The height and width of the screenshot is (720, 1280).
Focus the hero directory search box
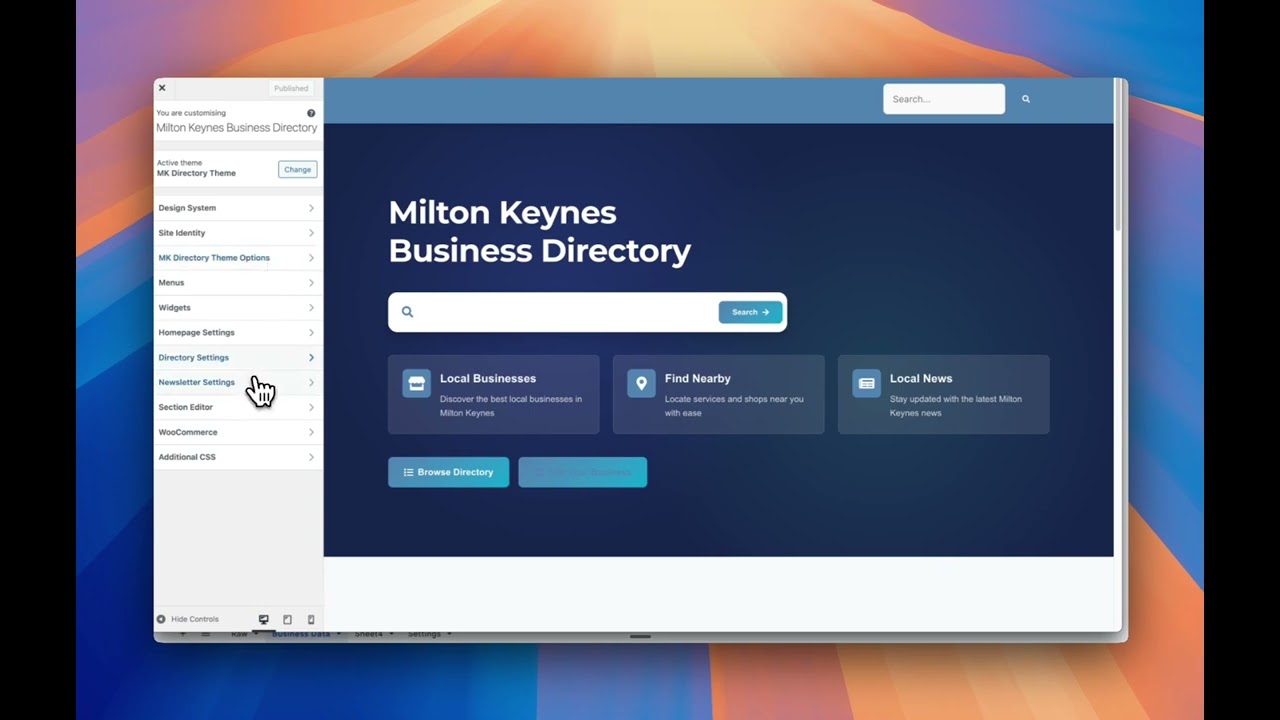[x=587, y=312]
